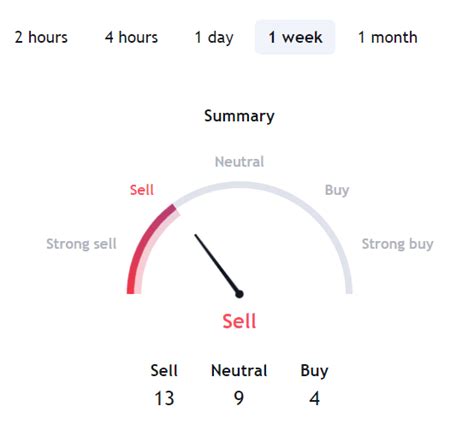
Task: Click the Strong sell gauge label
Action: 81,244
